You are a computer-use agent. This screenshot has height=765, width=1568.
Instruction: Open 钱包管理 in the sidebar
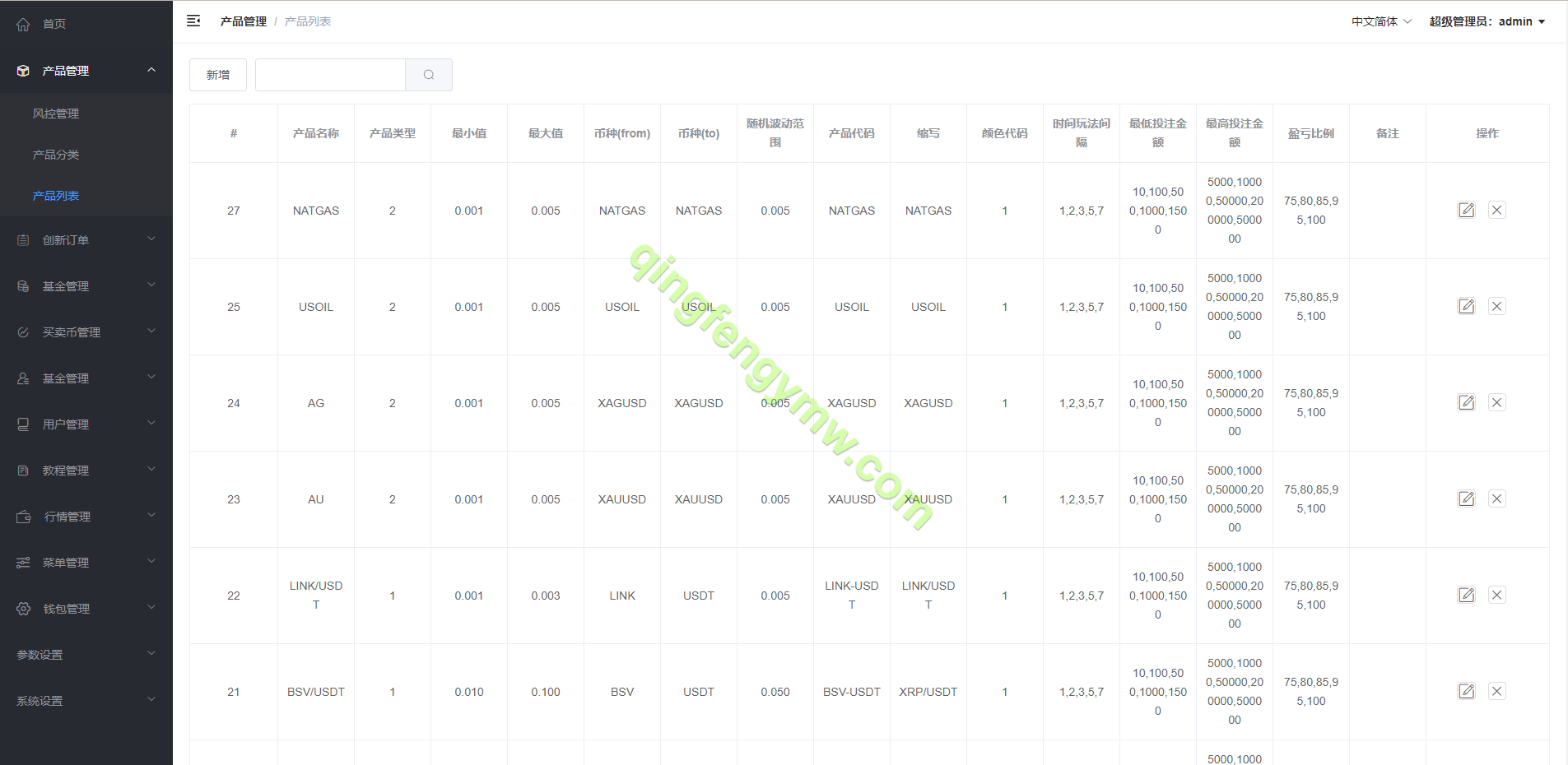(86, 609)
